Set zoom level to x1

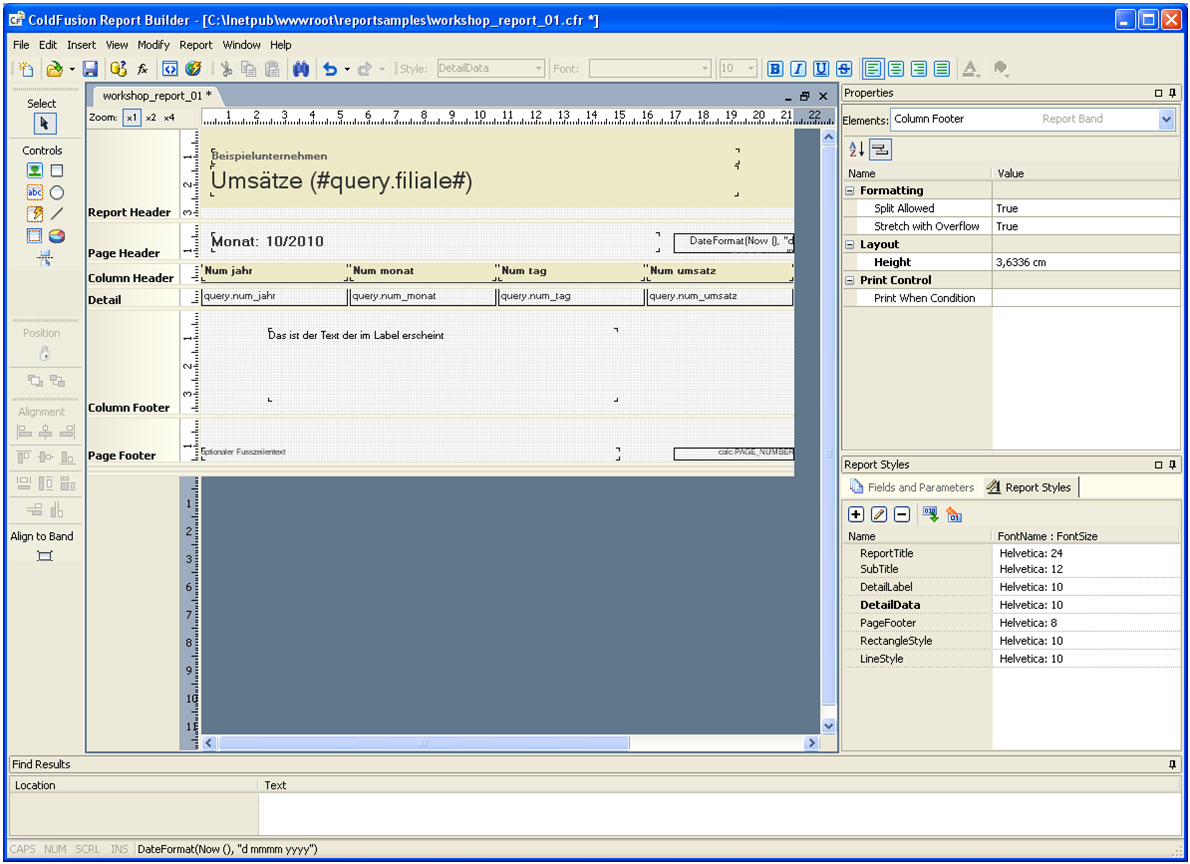coord(132,118)
